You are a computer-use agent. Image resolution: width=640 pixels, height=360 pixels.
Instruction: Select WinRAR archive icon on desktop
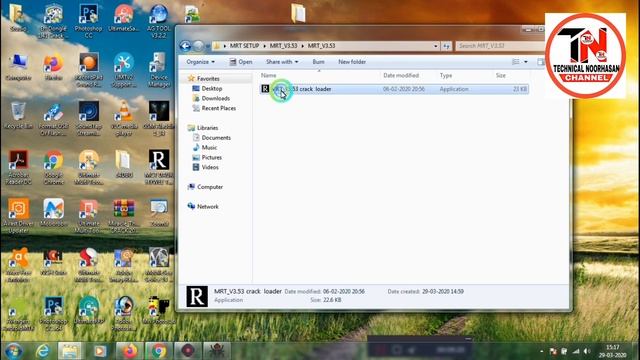[x=124, y=216]
